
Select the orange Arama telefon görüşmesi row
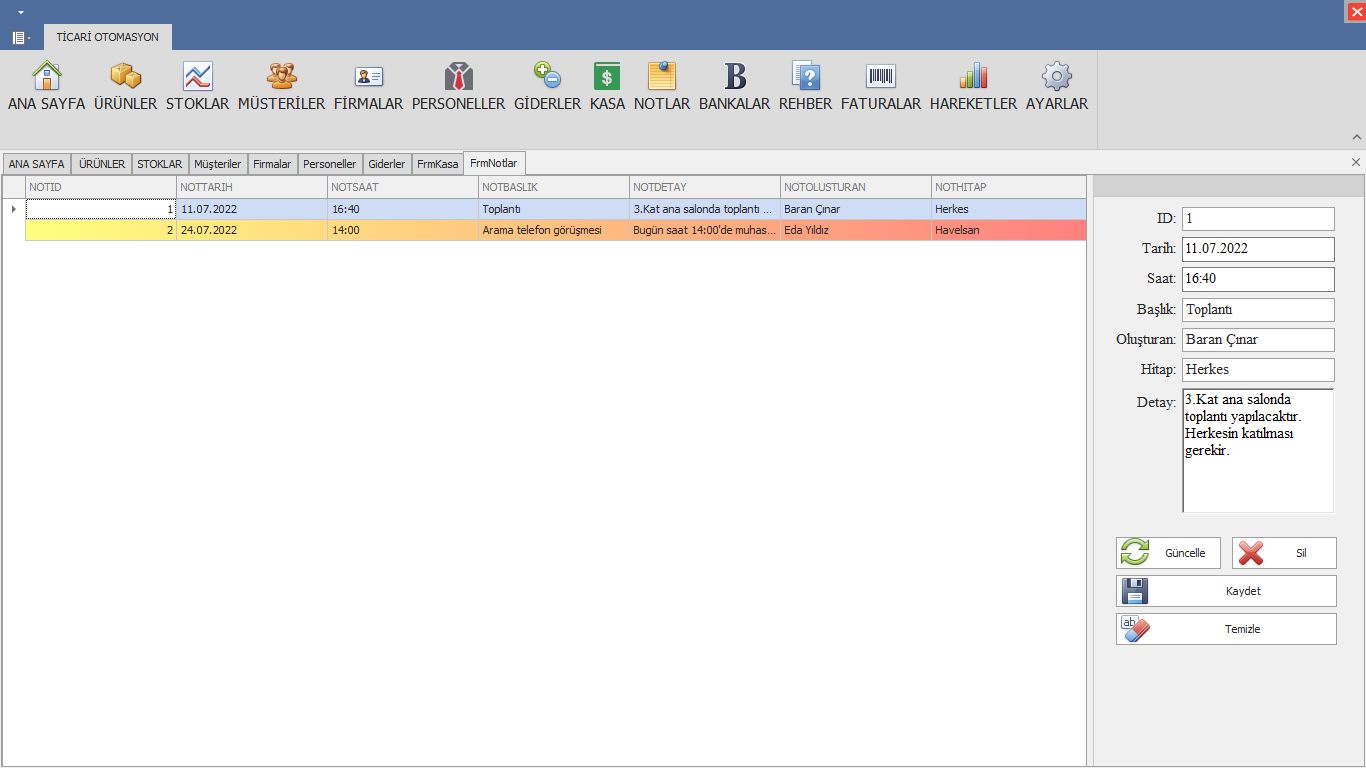[x=555, y=230]
